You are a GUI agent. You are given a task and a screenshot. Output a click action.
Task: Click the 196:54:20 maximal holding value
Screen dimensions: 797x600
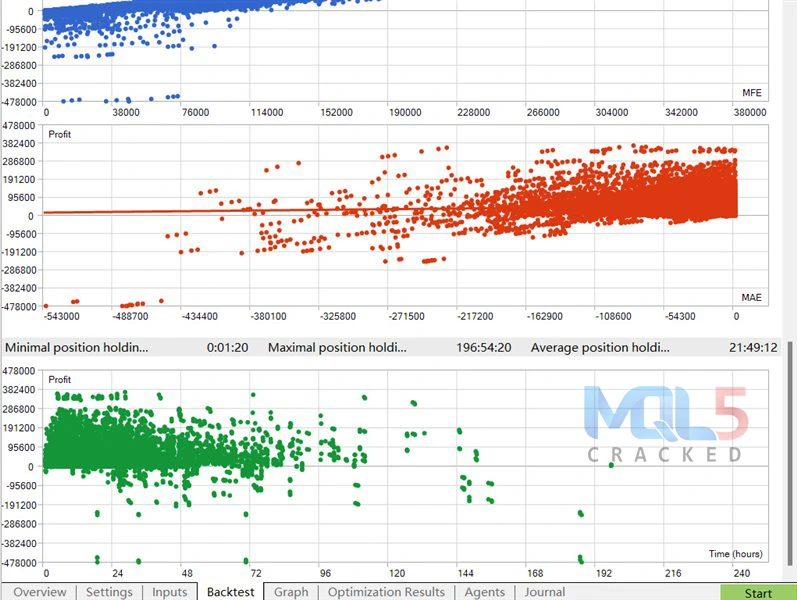click(483, 347)
